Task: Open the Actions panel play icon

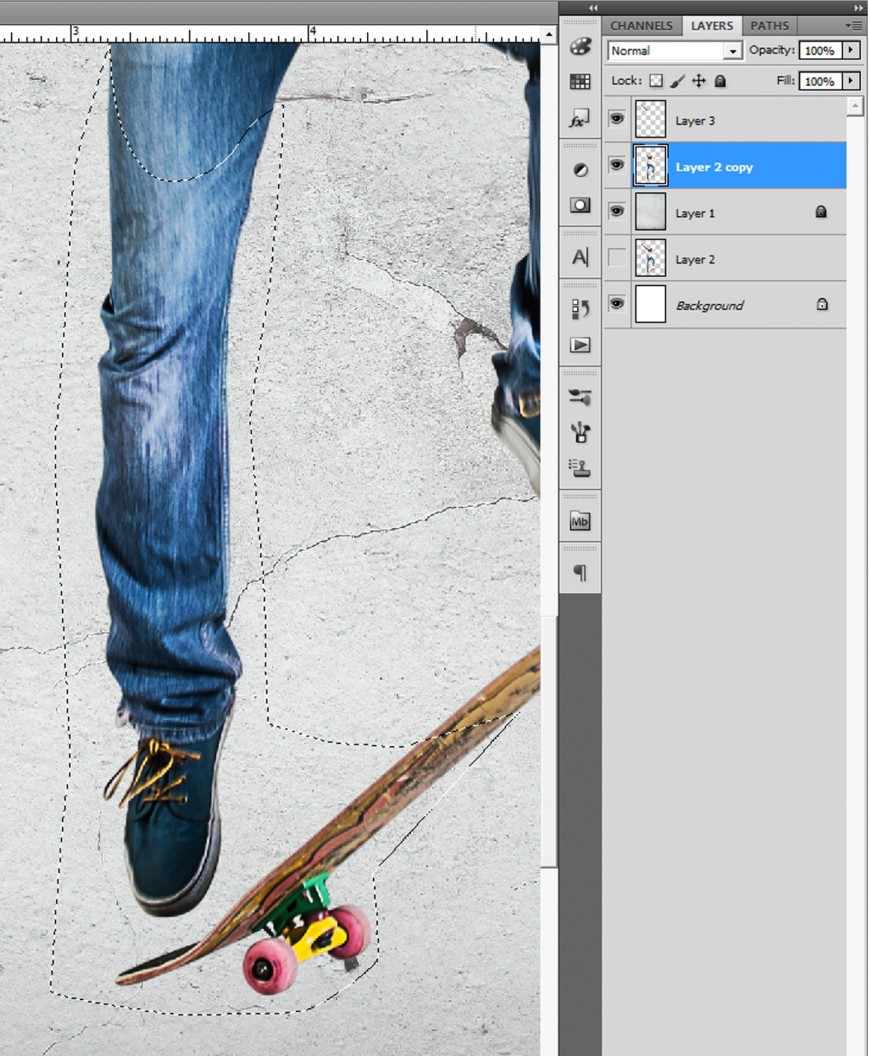Action: click(580, 345)
